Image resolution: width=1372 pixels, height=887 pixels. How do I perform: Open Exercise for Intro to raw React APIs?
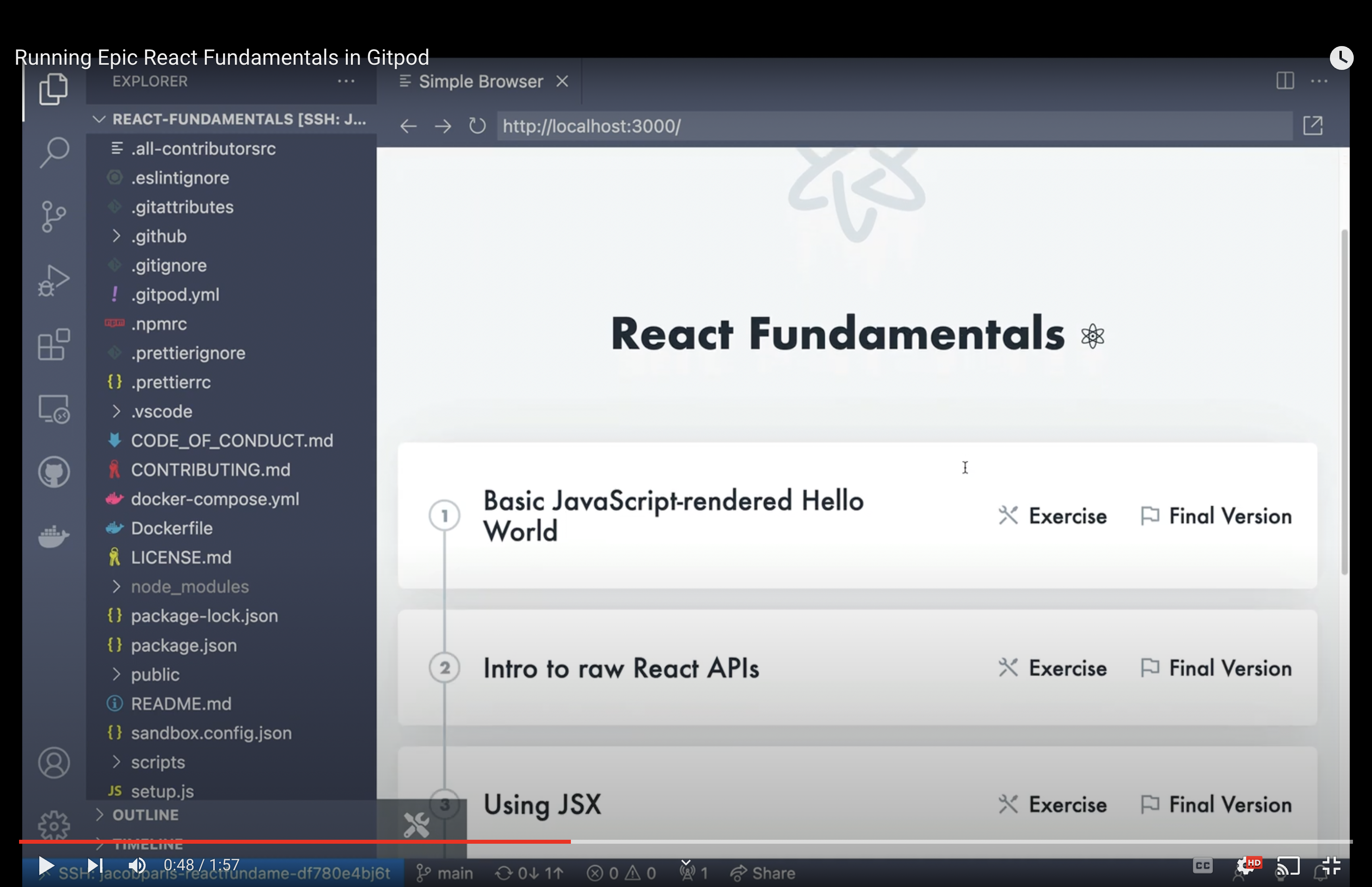click(1052, 668)
